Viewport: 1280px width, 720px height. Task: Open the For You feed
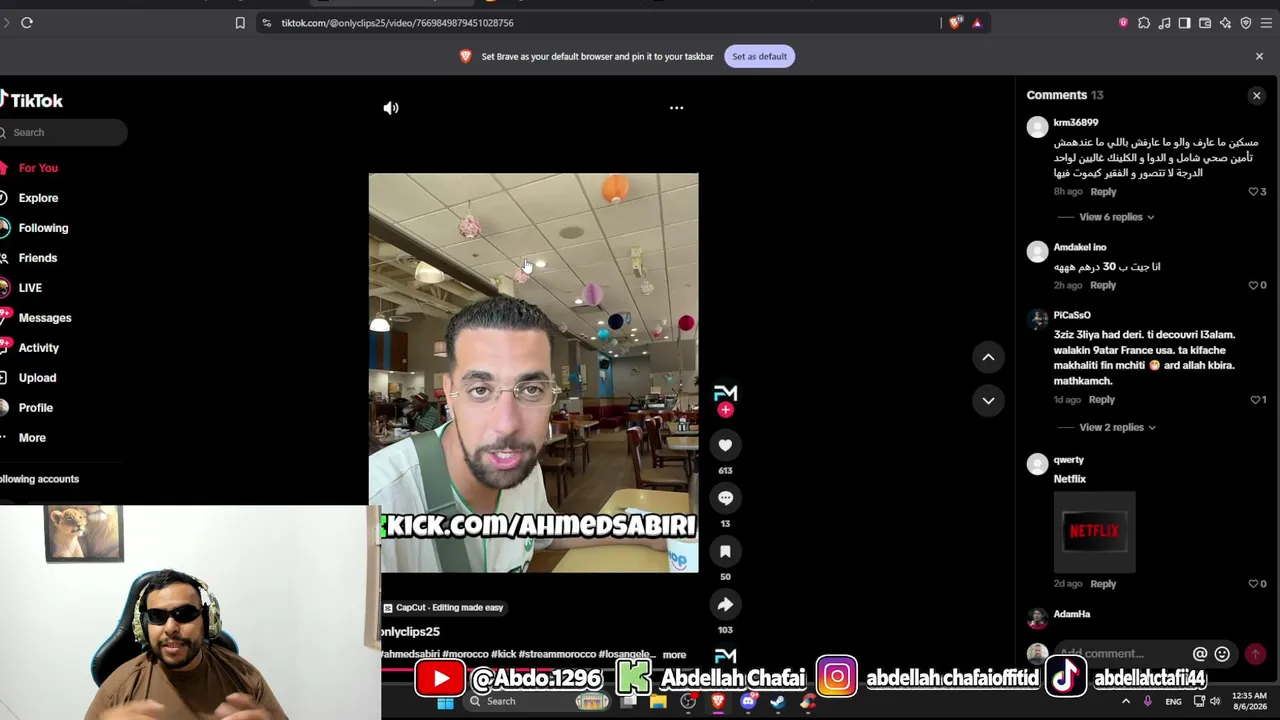point(38,168)
